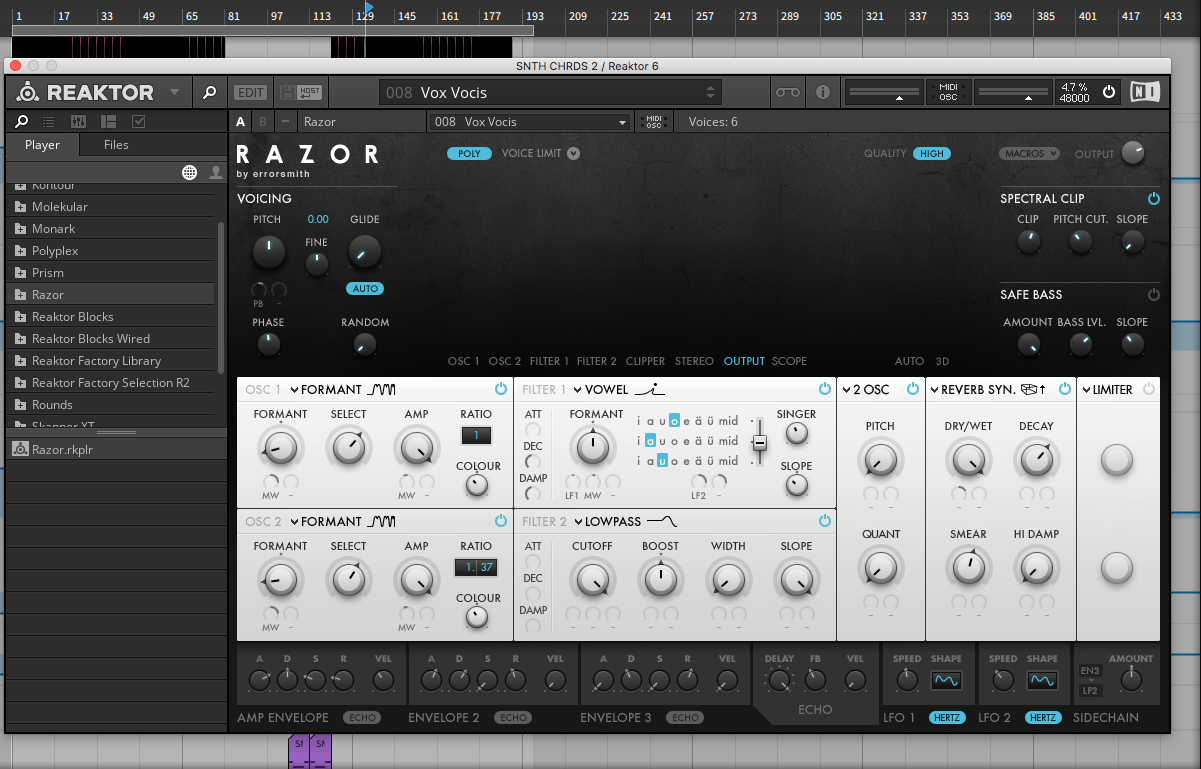Open the OSC 2 Formant type dropdown
This screenshot has width=1201, height=769.
pos(295,522)
